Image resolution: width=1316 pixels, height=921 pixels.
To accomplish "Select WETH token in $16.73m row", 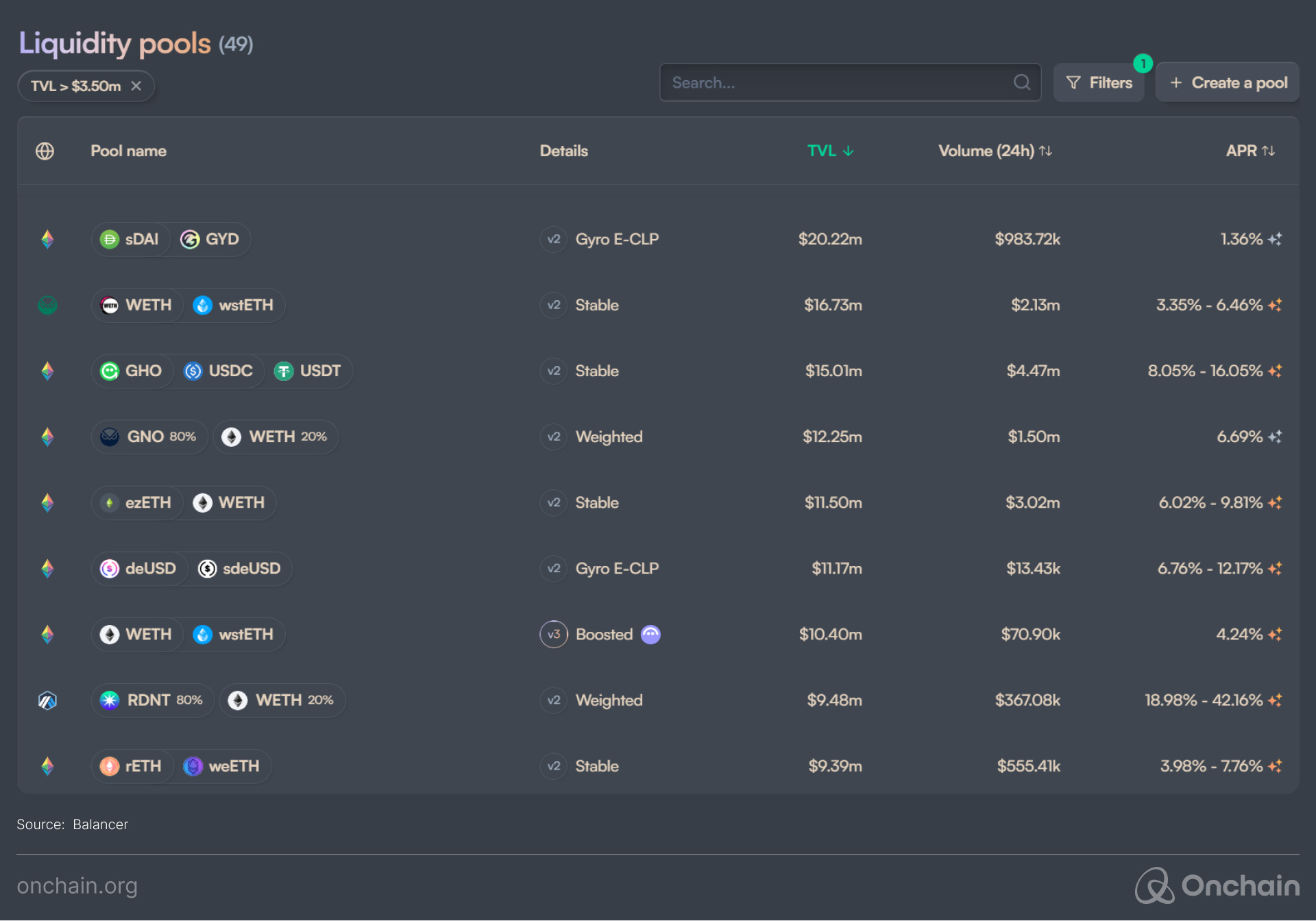I will click(x=136, y=305).
